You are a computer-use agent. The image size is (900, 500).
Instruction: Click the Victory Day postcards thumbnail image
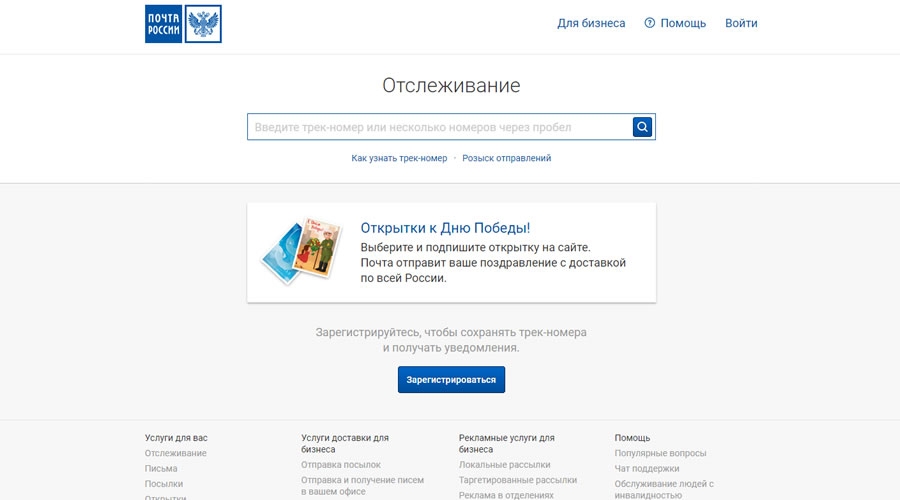(302, 251)
